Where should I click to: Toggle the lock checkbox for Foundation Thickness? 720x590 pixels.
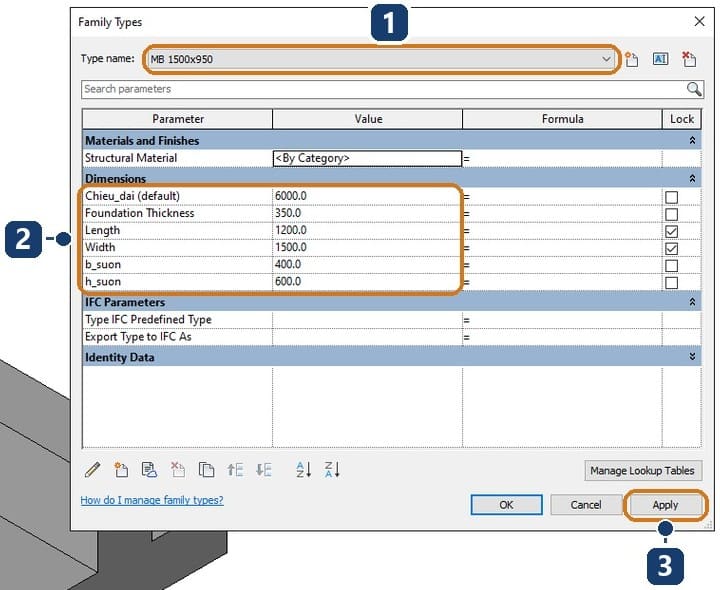[671, 214]
